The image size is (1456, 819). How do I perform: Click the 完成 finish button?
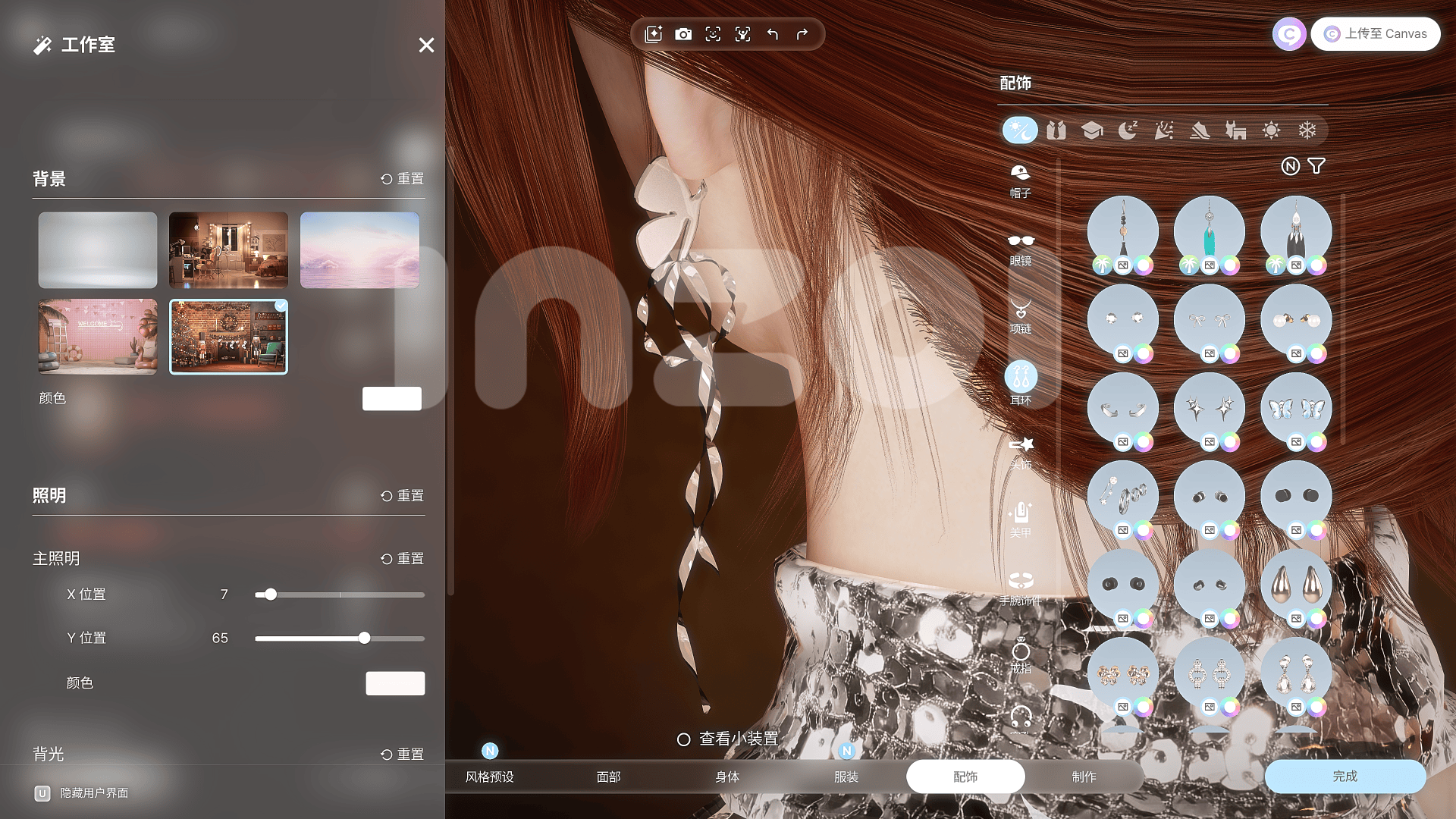tap(1345, 777)
